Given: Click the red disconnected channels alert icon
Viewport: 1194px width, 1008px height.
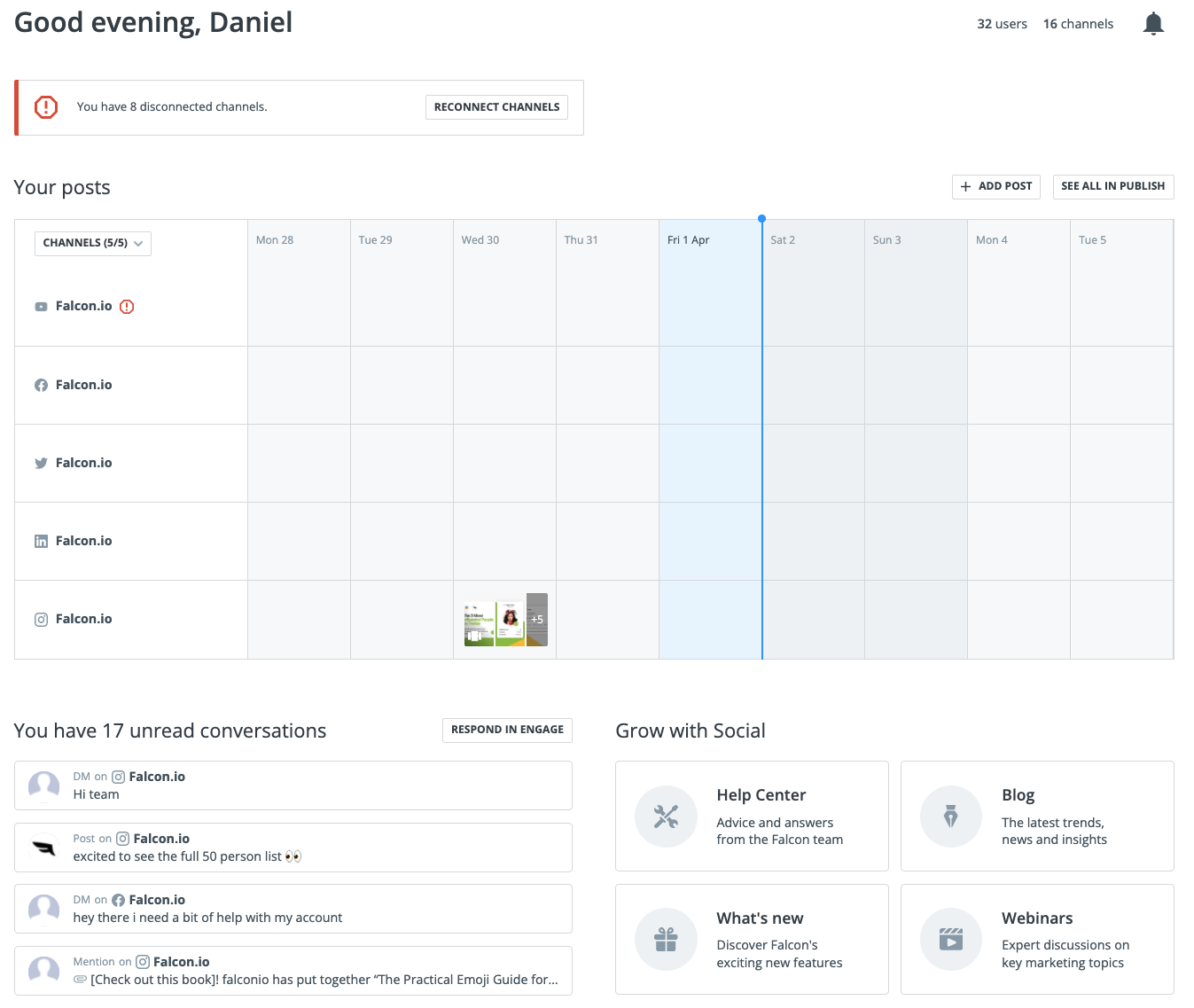Looking at the screenshot, I should (x=46, y=107).
